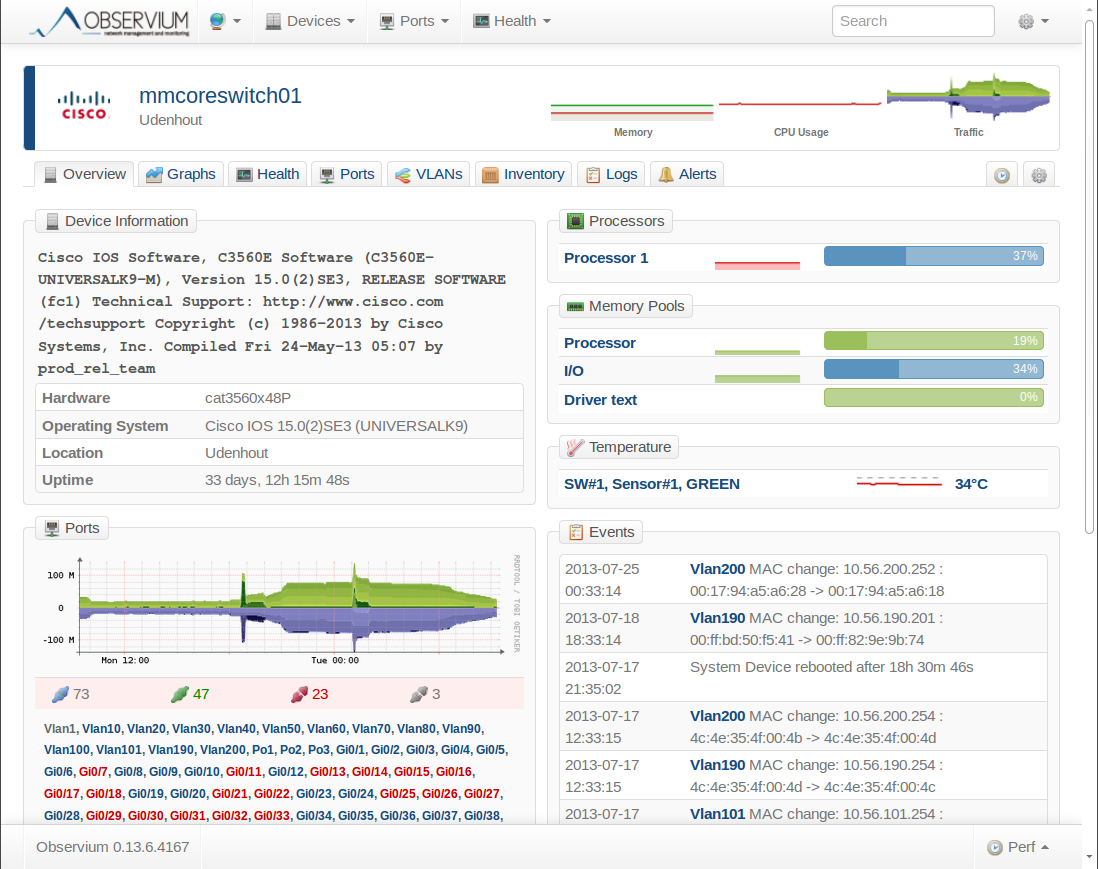Click the Cisco vendor logo
The height and width of the screenshot is (869, 1098).
(x=84, y=106)
